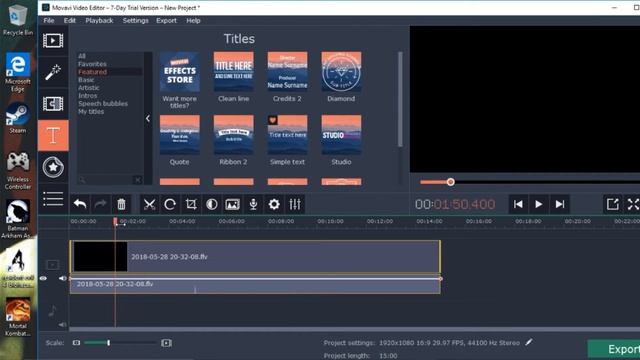Select the video clip 2018-05-28 20-32-08.flv
The image size is (640, 360).
pos(255,257)
